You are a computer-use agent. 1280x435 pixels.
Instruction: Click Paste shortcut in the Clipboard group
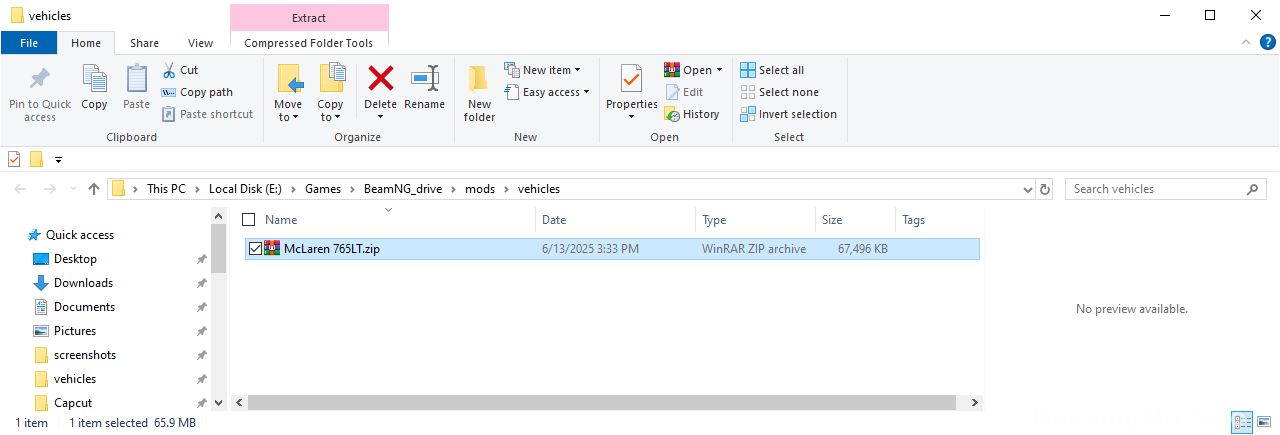[x=207, y=114]
